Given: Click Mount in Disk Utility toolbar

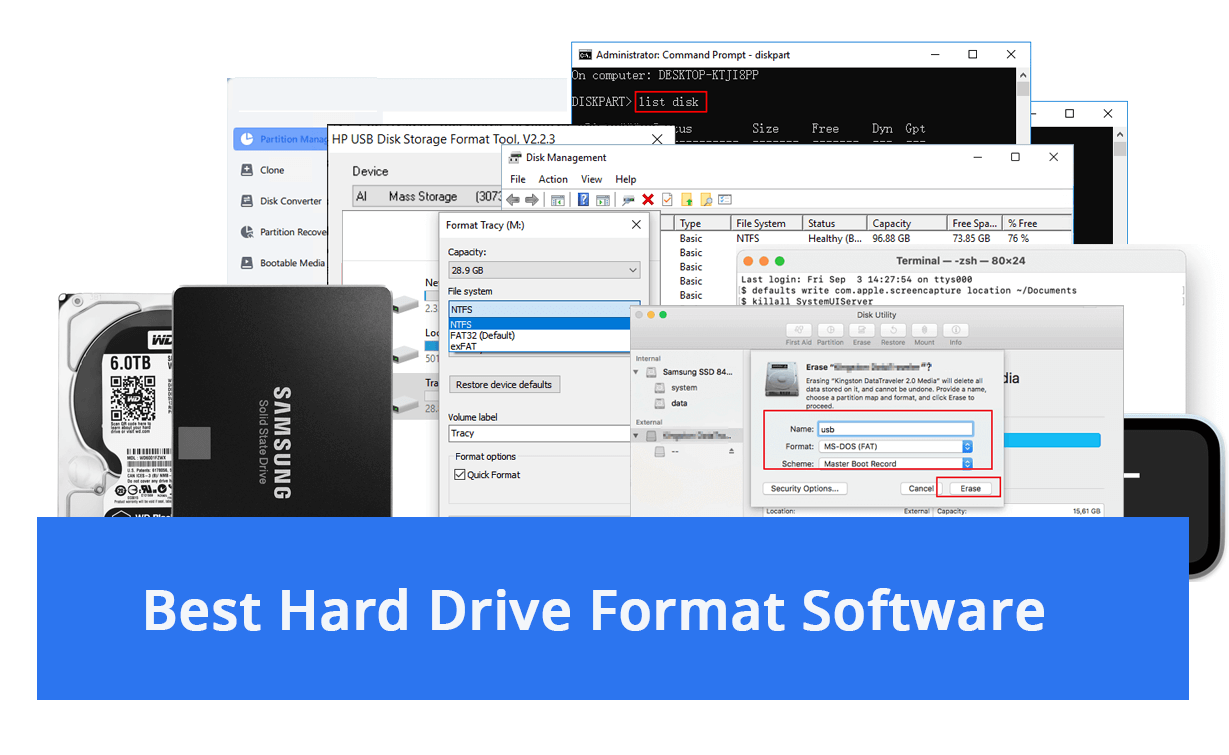Looking at the screenshot, I should pos(925,334).
